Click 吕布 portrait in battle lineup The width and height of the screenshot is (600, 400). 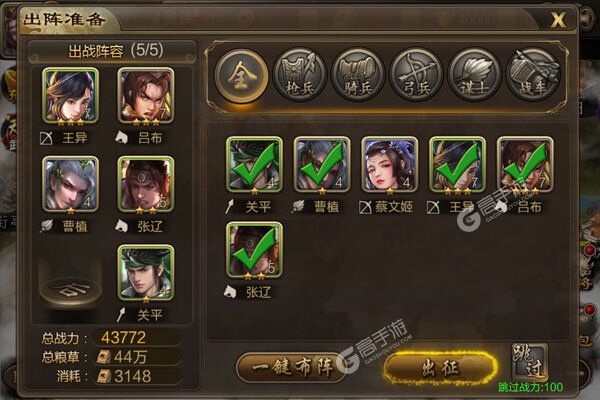pyautogui.click(x=146, y=96)
